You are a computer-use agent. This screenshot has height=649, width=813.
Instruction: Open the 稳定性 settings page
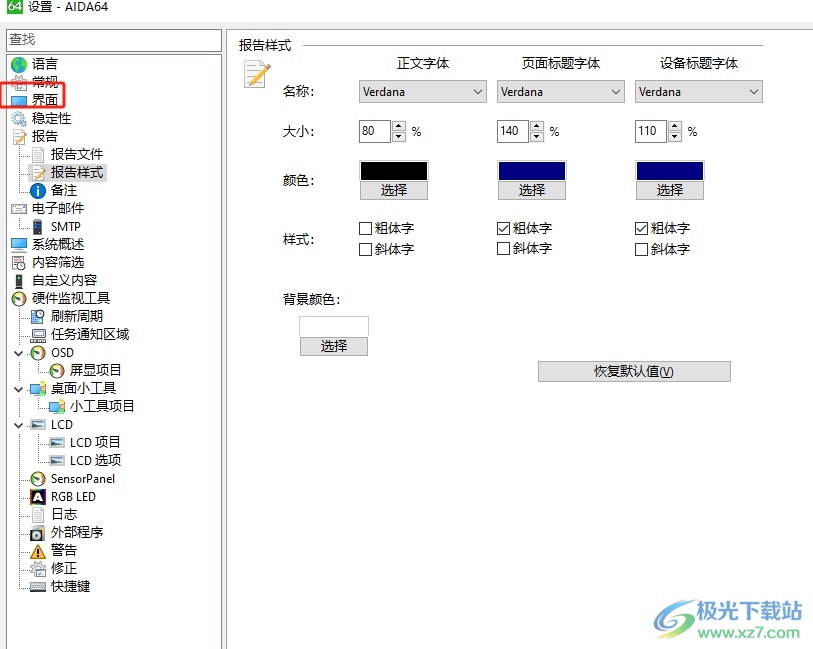(51, 119)
